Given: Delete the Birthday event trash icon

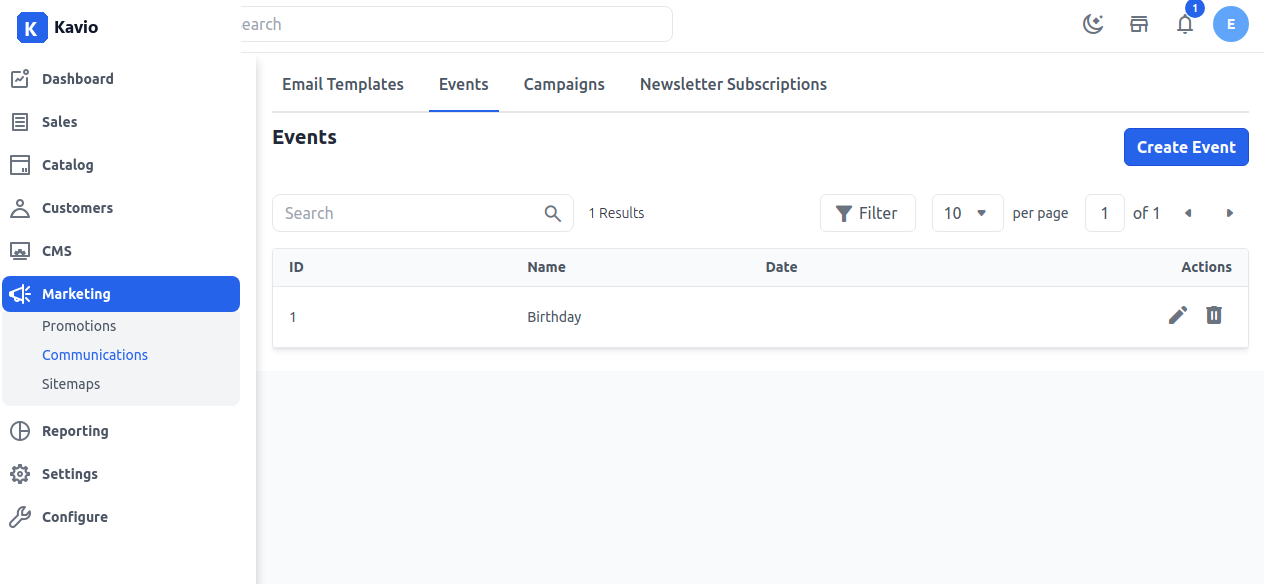Looking at the screenshot, I should (1214, 315).
